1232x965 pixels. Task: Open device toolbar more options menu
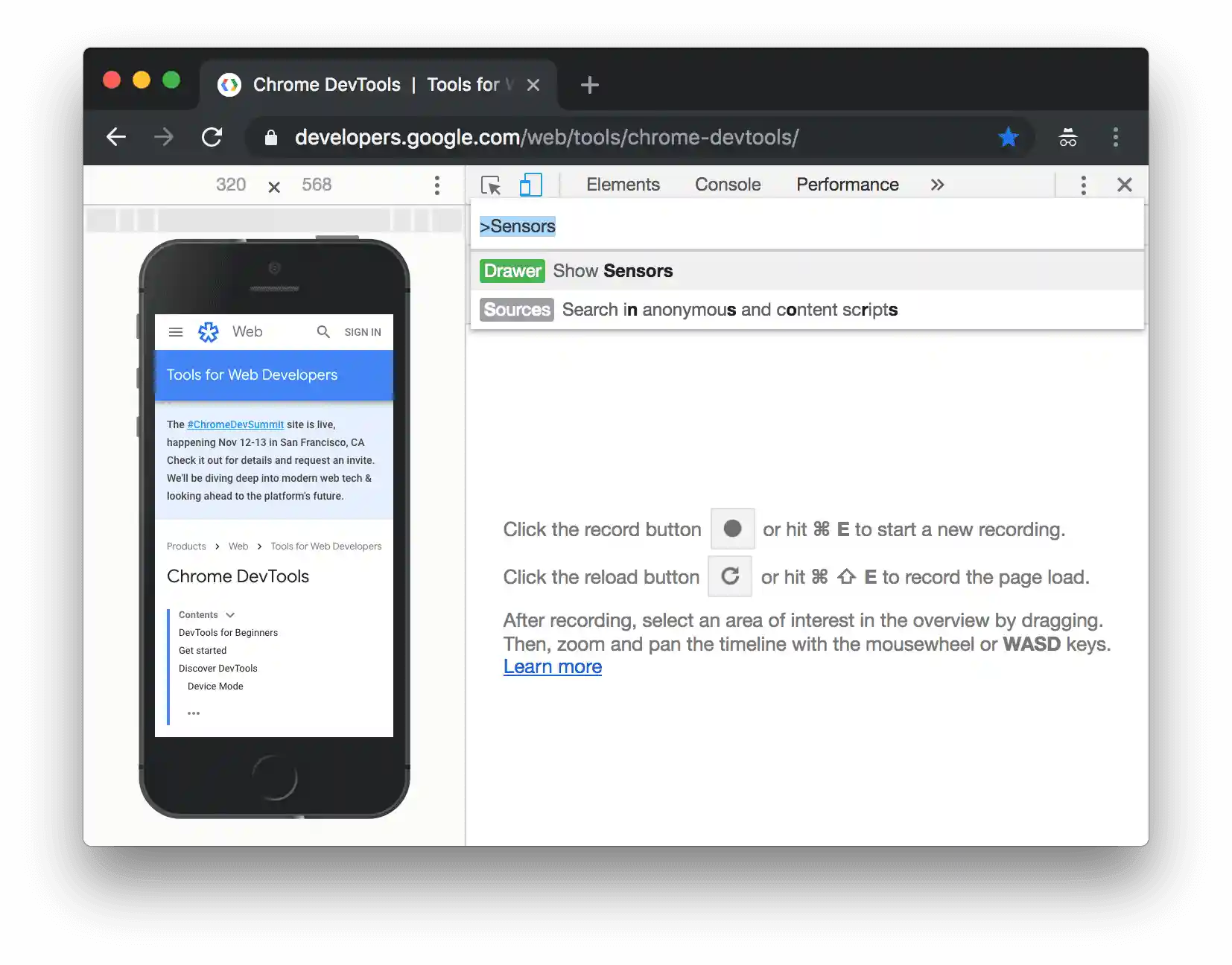(x=437, y=185)
